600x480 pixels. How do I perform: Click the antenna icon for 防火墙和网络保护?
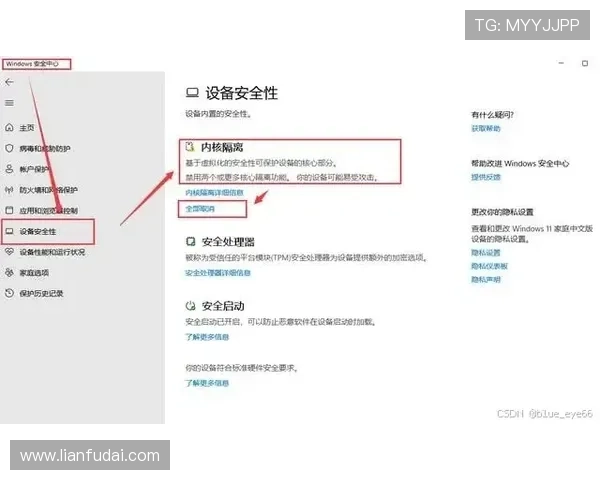click(x=10, y=189)
